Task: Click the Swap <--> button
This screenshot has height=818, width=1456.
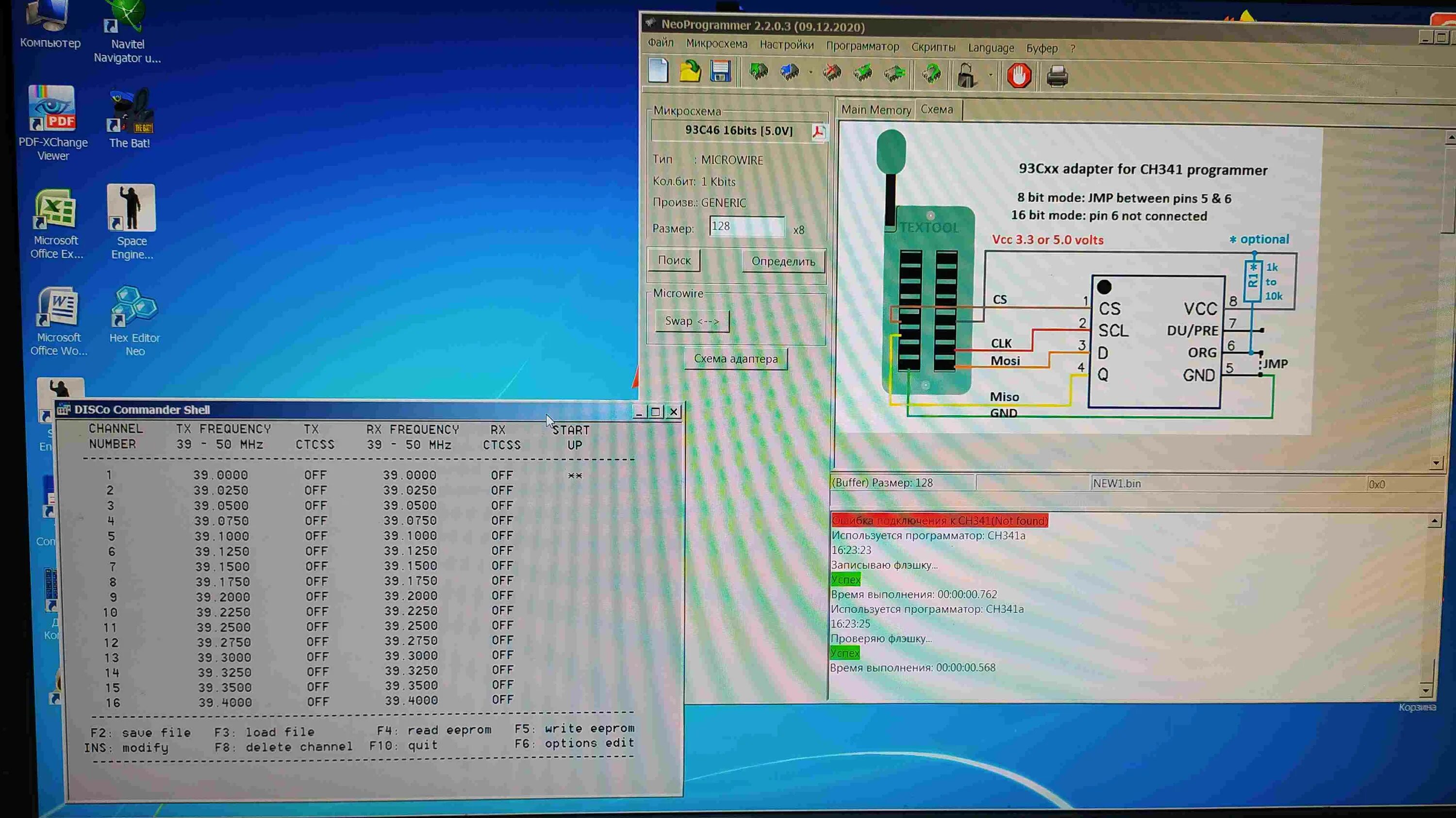Action: [x=692, y=321]
